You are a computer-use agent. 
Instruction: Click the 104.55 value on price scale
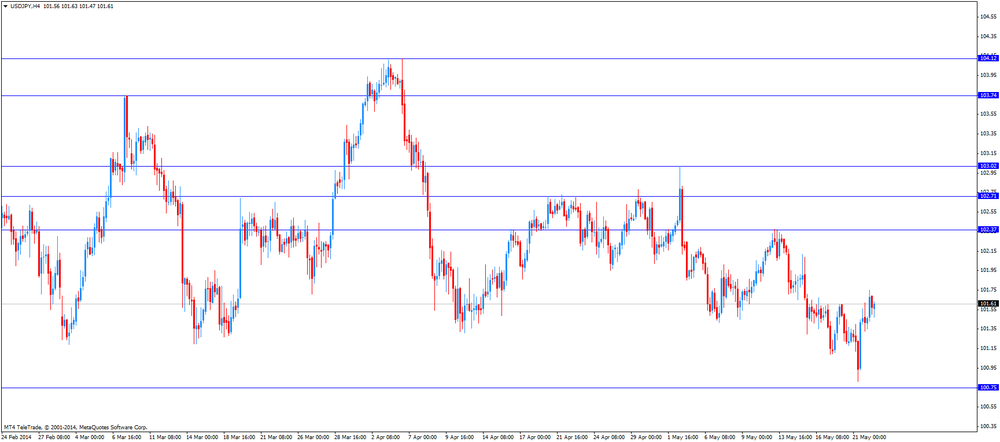pyautogui.click(x=989, y=16)
